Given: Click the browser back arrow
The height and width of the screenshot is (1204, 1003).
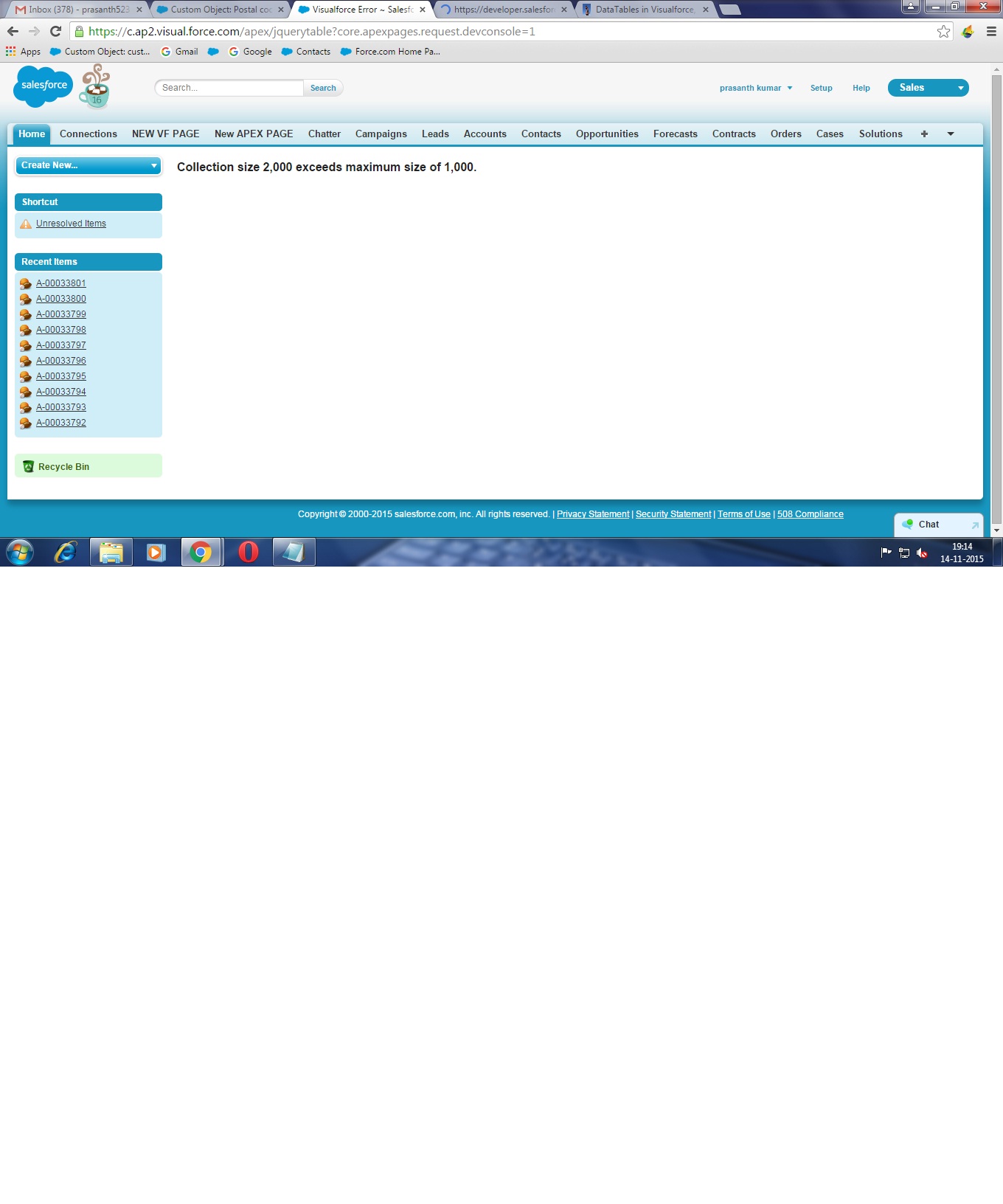Looking at the screenshot, I should tap(13, 31).
